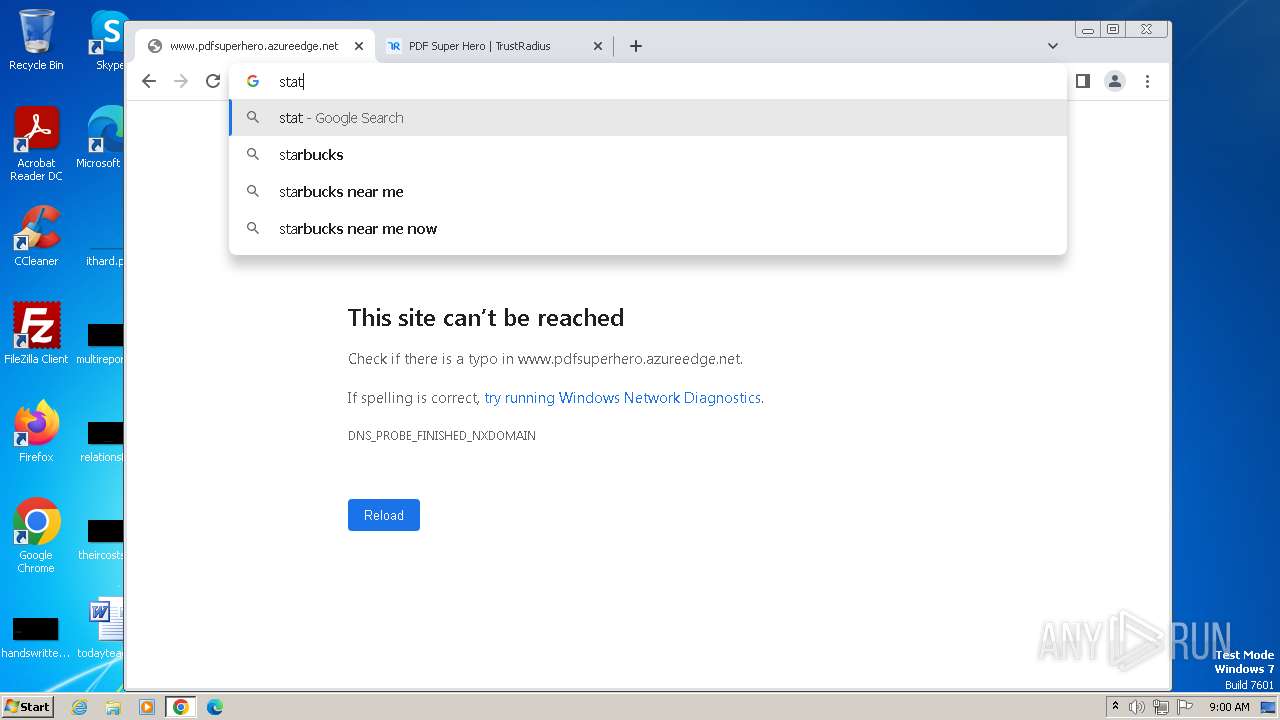Open Internet Explorer from taskbar
The width and height of the screenshot is (1280, 720).
(80, 707)
